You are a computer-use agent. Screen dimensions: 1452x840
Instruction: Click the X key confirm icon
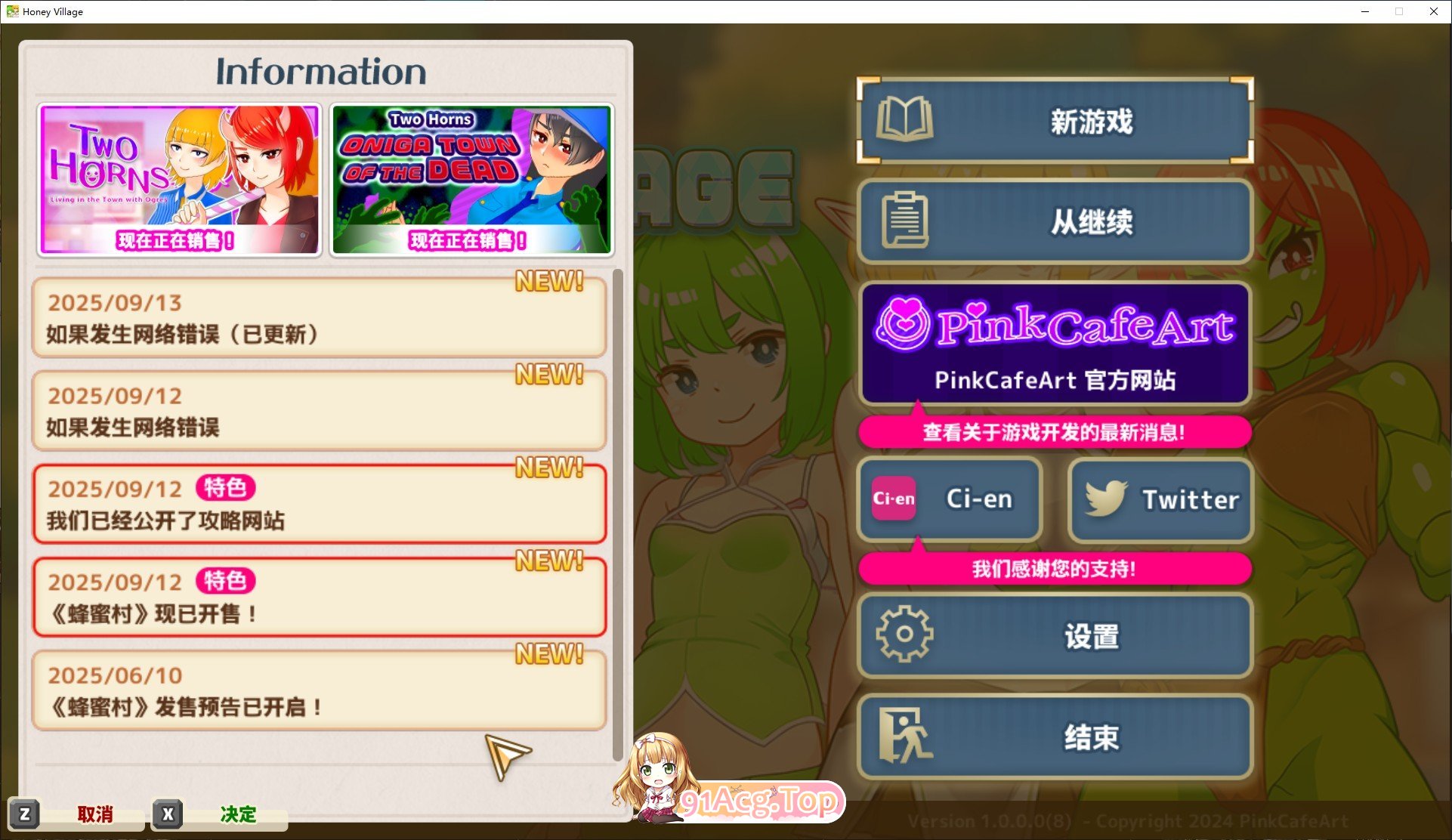[x=168, y=814]
